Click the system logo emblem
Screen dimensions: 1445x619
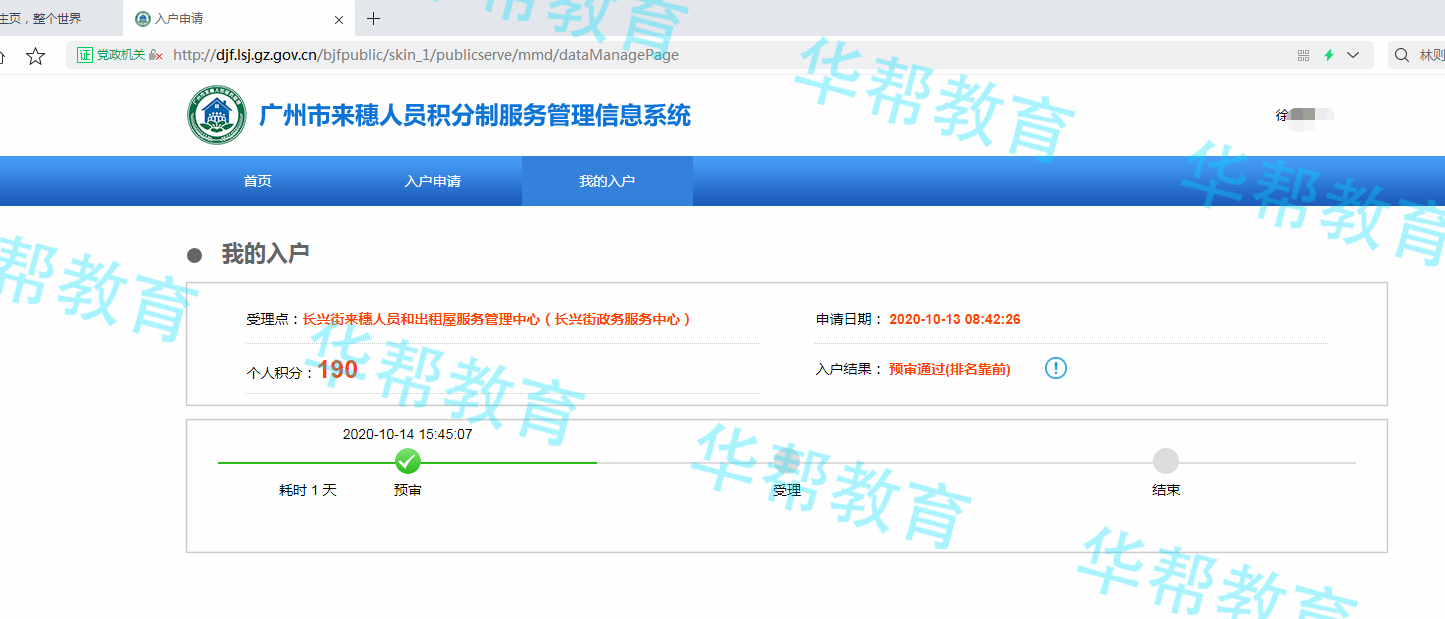[x=216, y=115]
